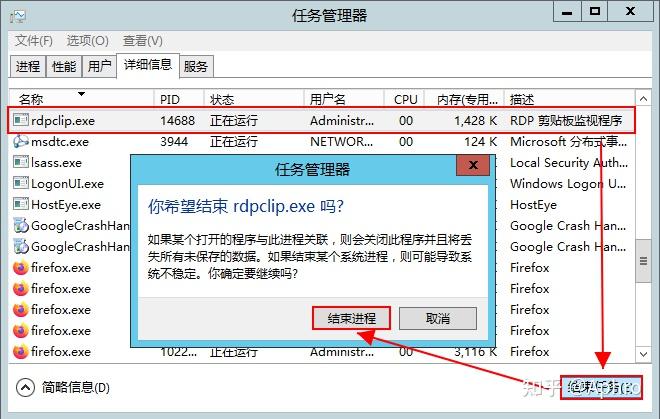
Task: Click the LogonUI.exe process icon
Action: point(21,183)
